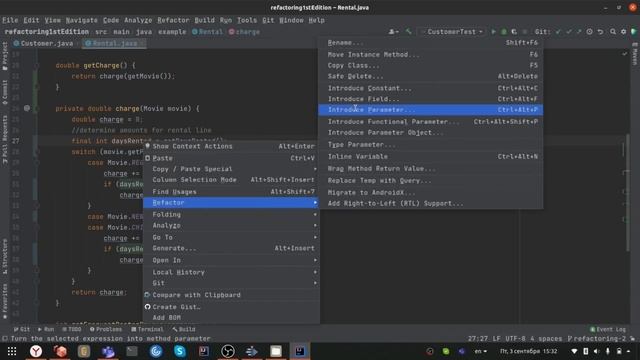Choose Introduce Parameter... refactoring
640x360 pixels.
coord(431,109)
